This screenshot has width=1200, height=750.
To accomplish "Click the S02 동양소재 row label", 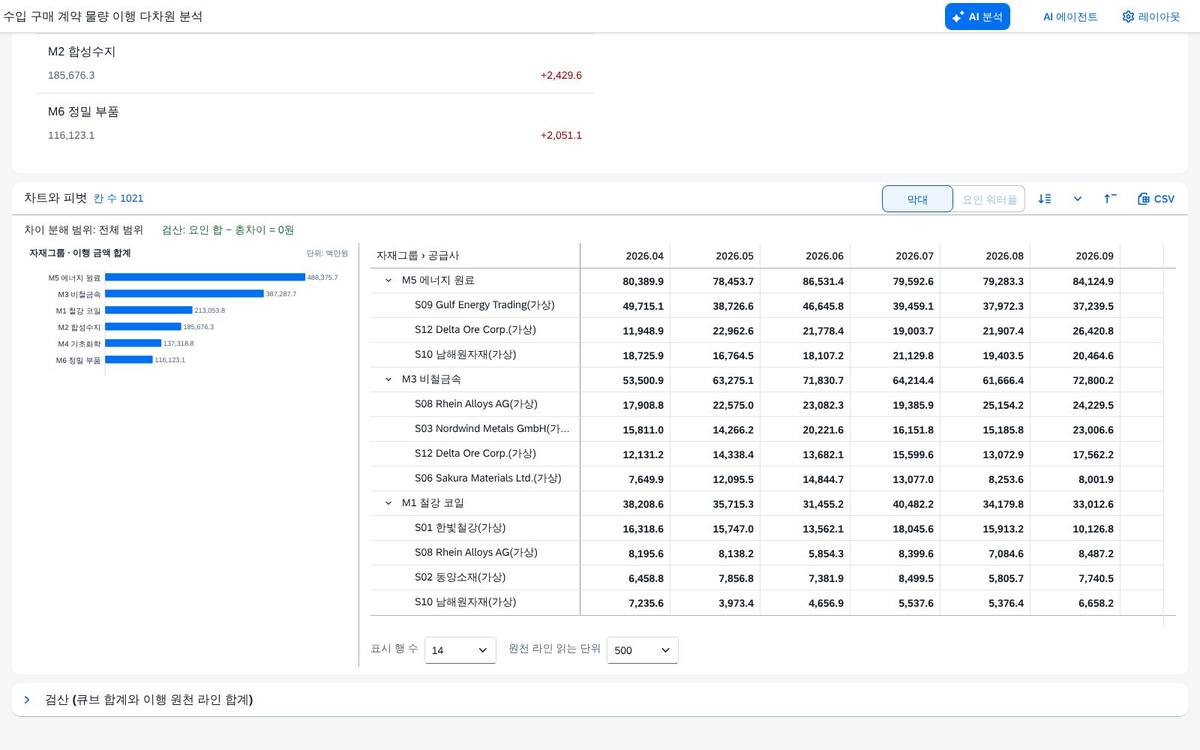I will (x=460, y=577).
